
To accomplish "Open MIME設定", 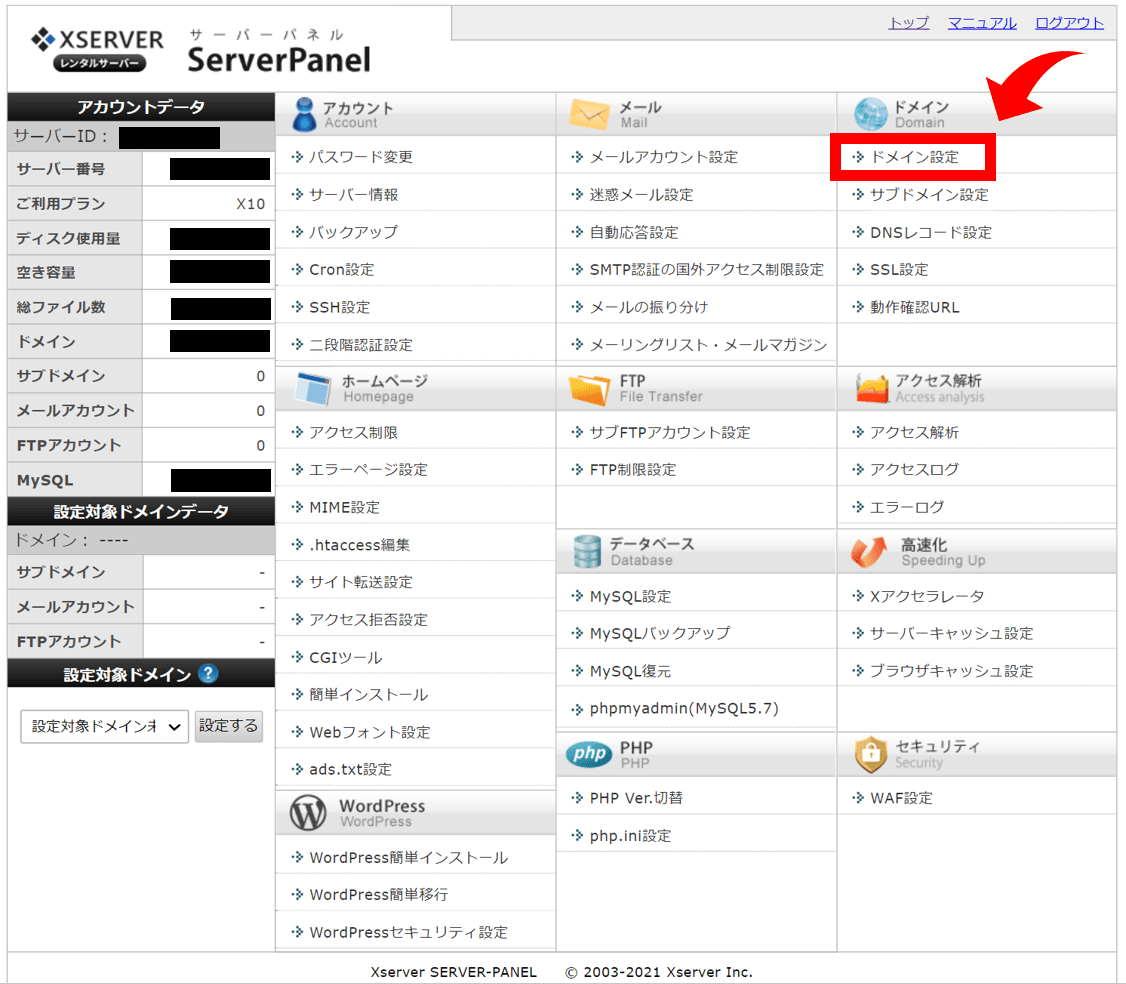I will tap(345, 507).
